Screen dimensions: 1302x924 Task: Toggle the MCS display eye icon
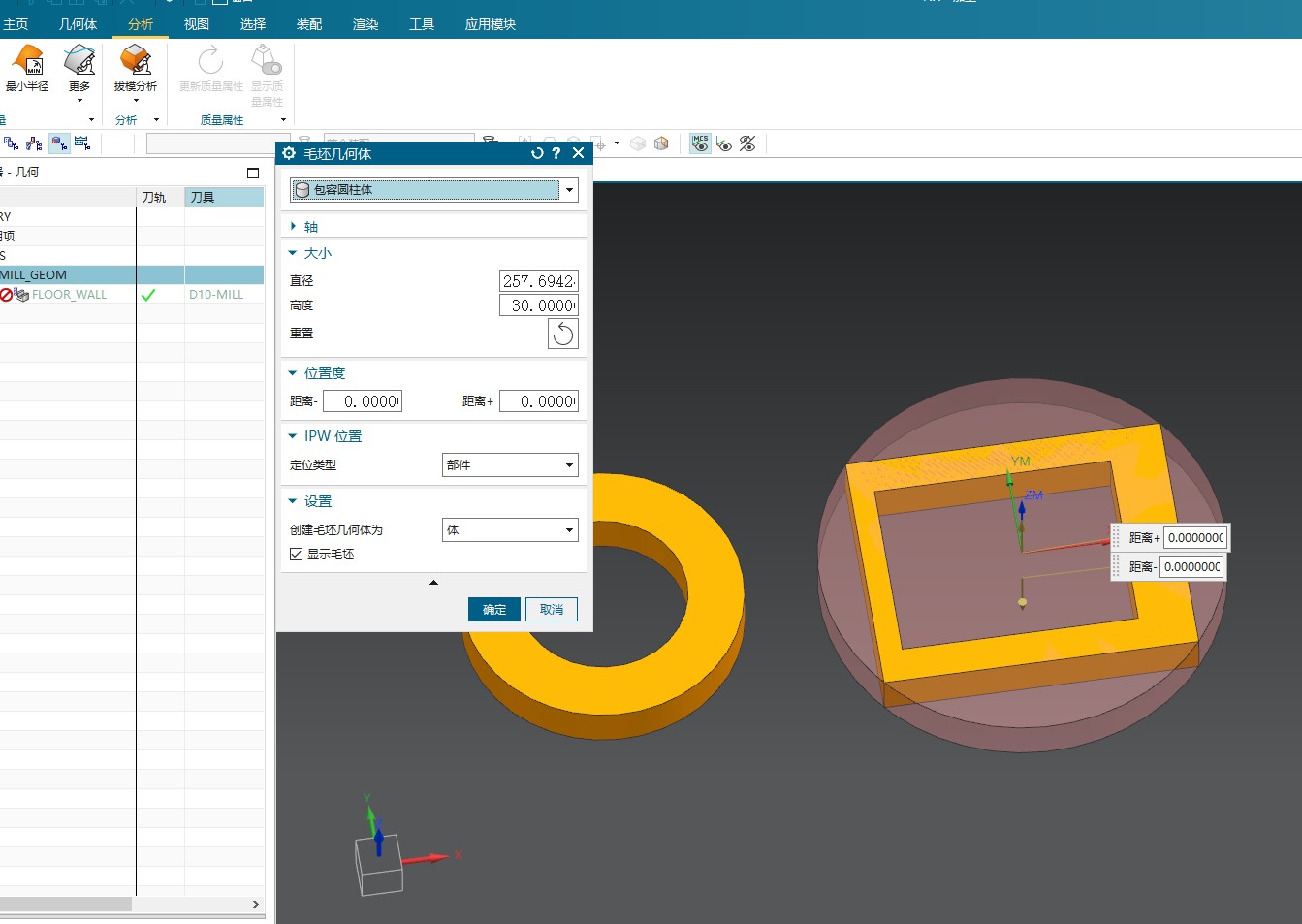click(x=700, y=143)
